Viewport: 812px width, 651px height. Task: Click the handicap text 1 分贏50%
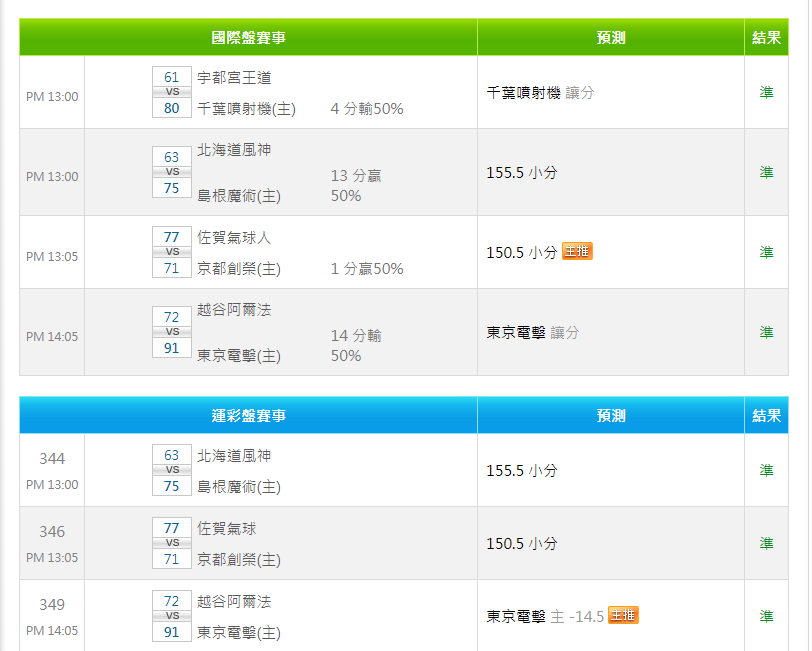367,269
